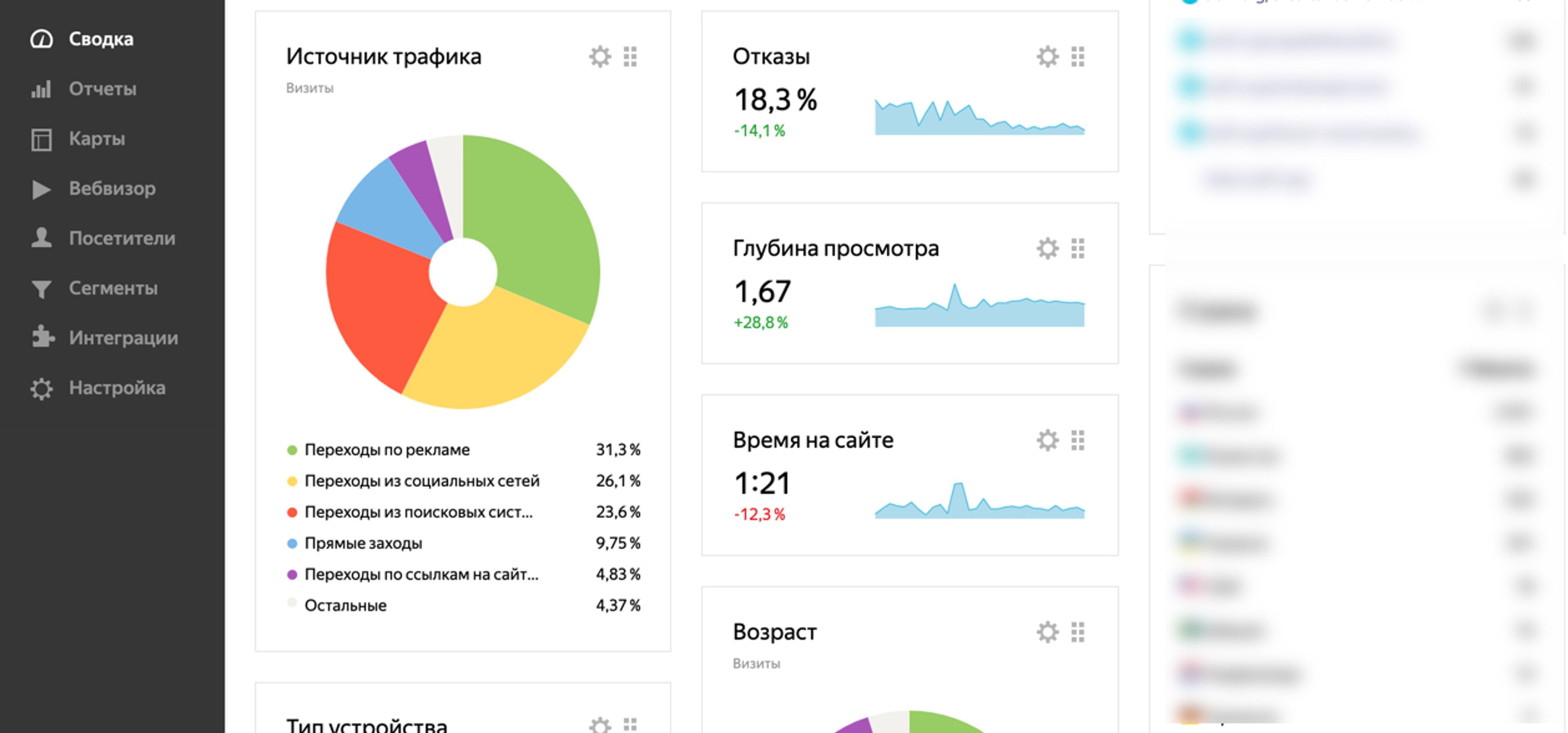Select Прямые заходы legend item

[x=363, y=543]
